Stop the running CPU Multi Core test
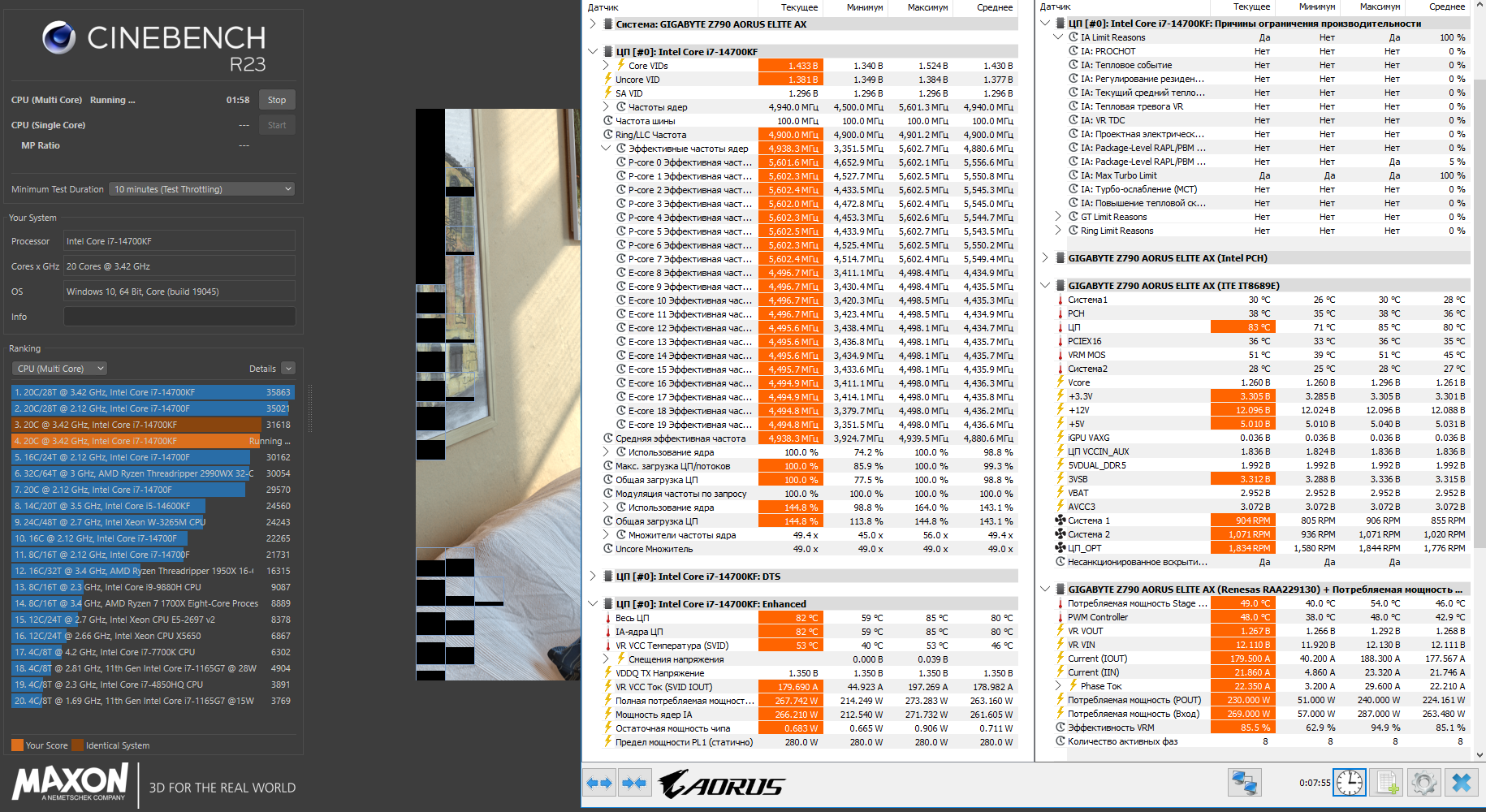Viewport: 1486px width, 812px height. click(277, 100)
